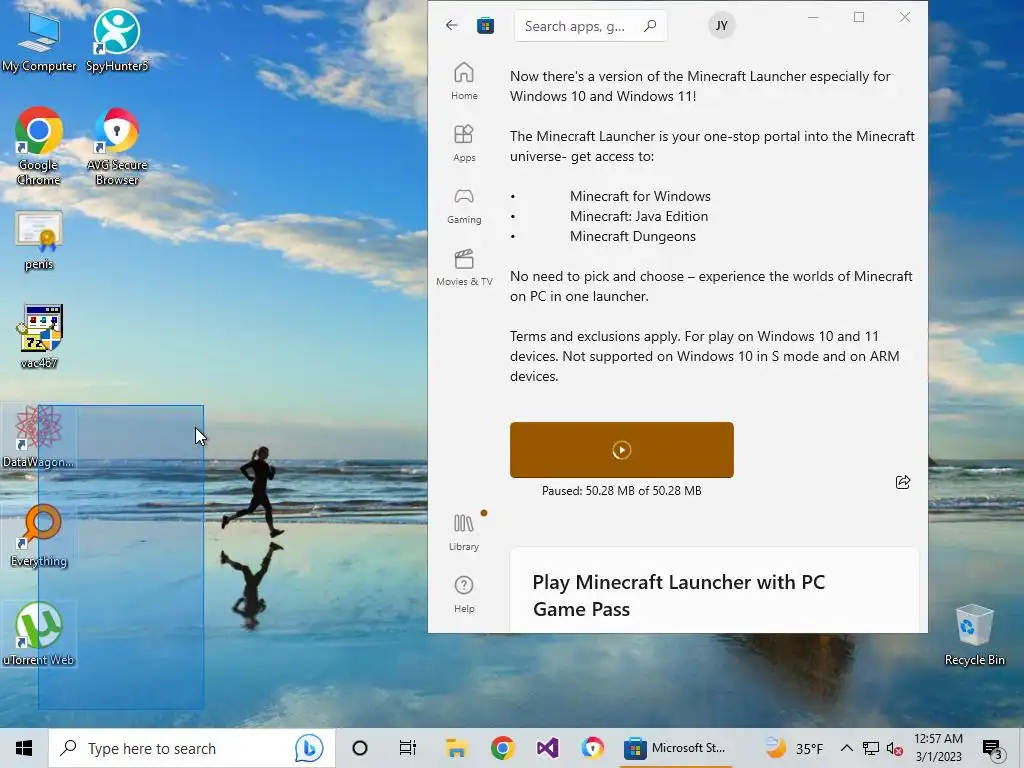Open the notification center icon
This screenshot has height=768, width=1024.
992,748
